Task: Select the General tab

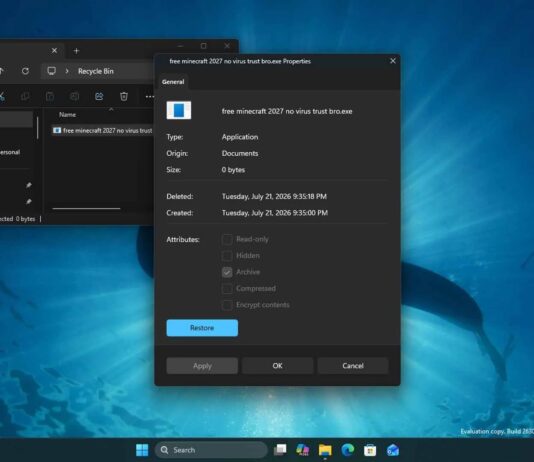Action: [173, 82]
